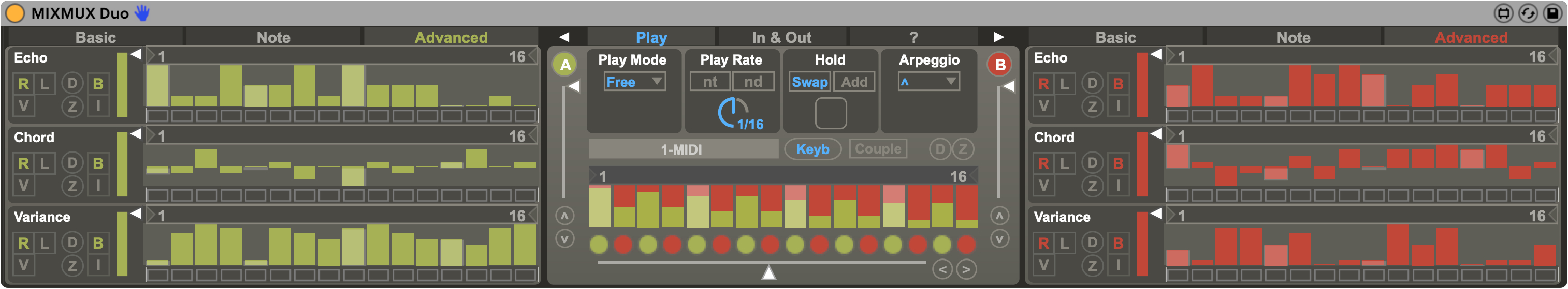Toggle V button in right Chord
The image size is (1568, 289).
coord(1043,185)
